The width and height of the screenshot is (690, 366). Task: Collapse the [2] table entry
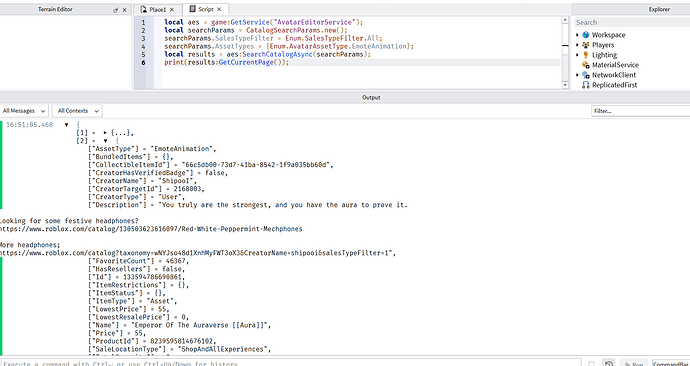click(x=105, y=141)
